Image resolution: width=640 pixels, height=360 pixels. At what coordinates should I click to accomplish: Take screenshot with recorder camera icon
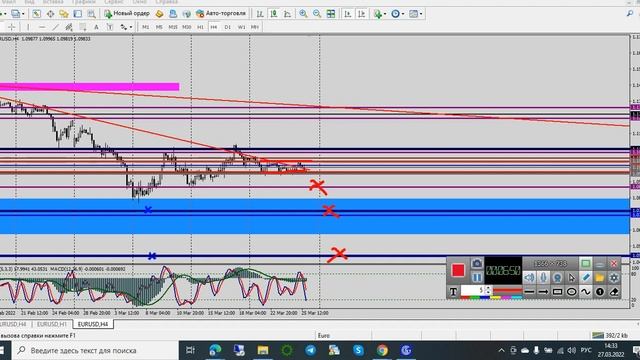click(x=477, y=264)
